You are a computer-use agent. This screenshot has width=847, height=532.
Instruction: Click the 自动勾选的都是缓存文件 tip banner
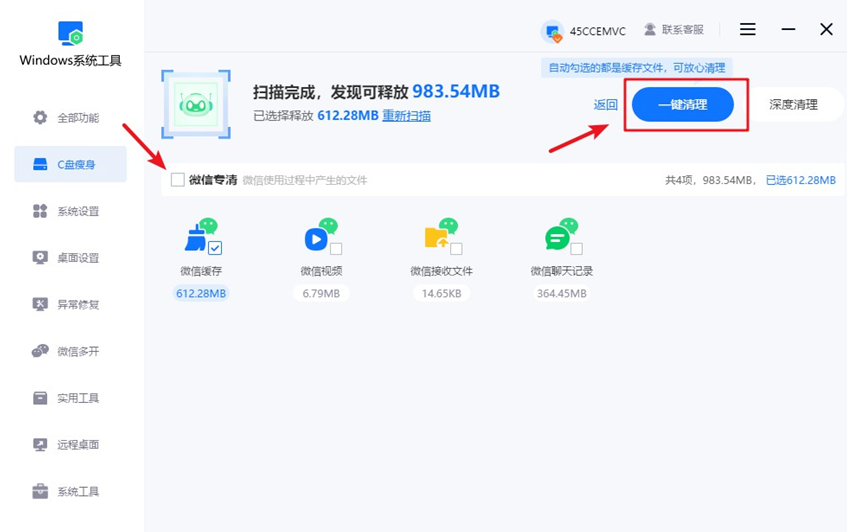[637, 68]
